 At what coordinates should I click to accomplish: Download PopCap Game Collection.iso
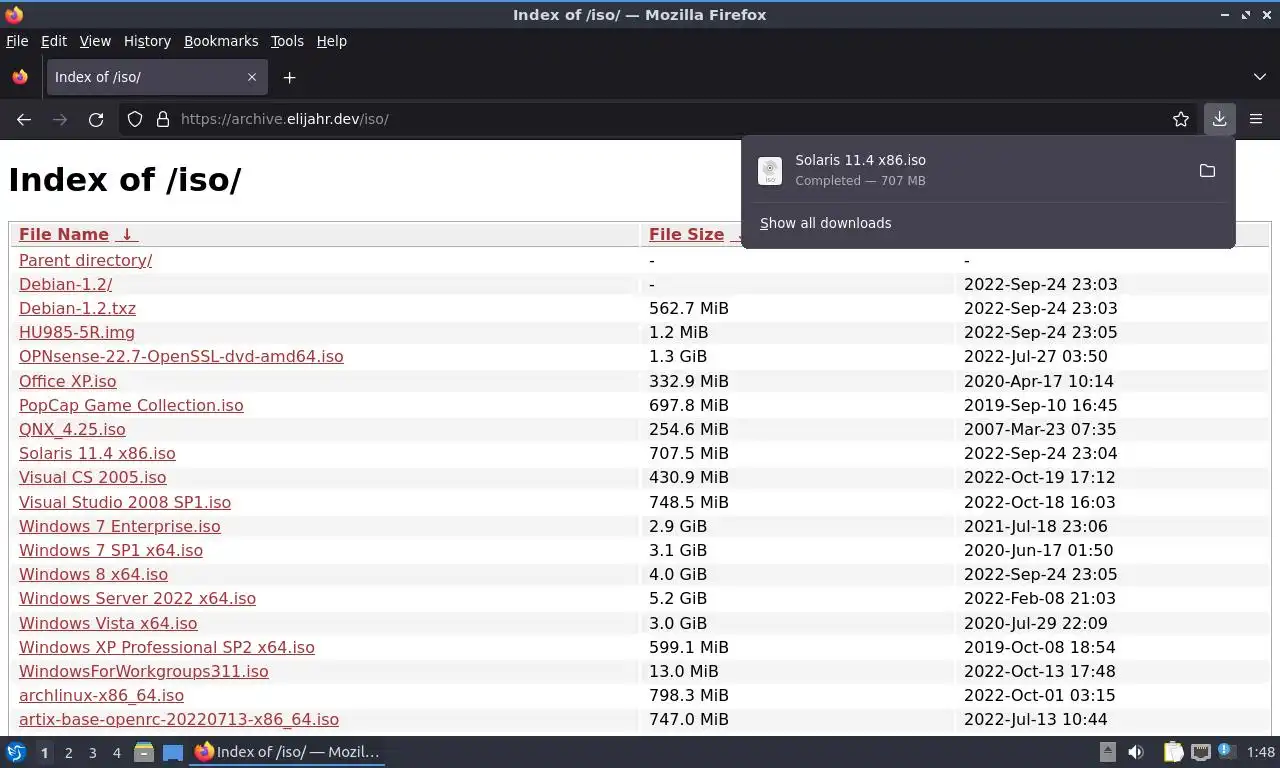click(131, 405)
